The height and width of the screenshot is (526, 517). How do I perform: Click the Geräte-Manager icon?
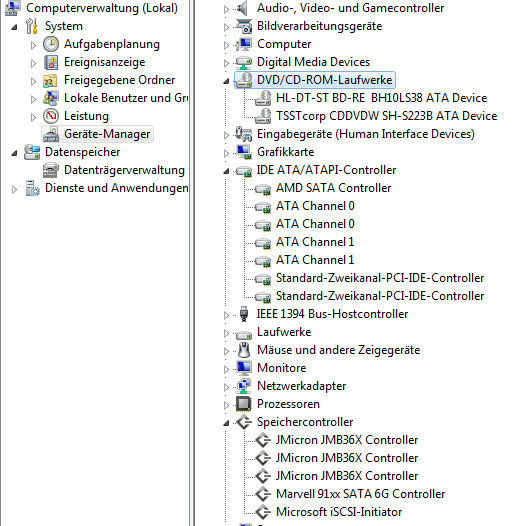(51, 134)
